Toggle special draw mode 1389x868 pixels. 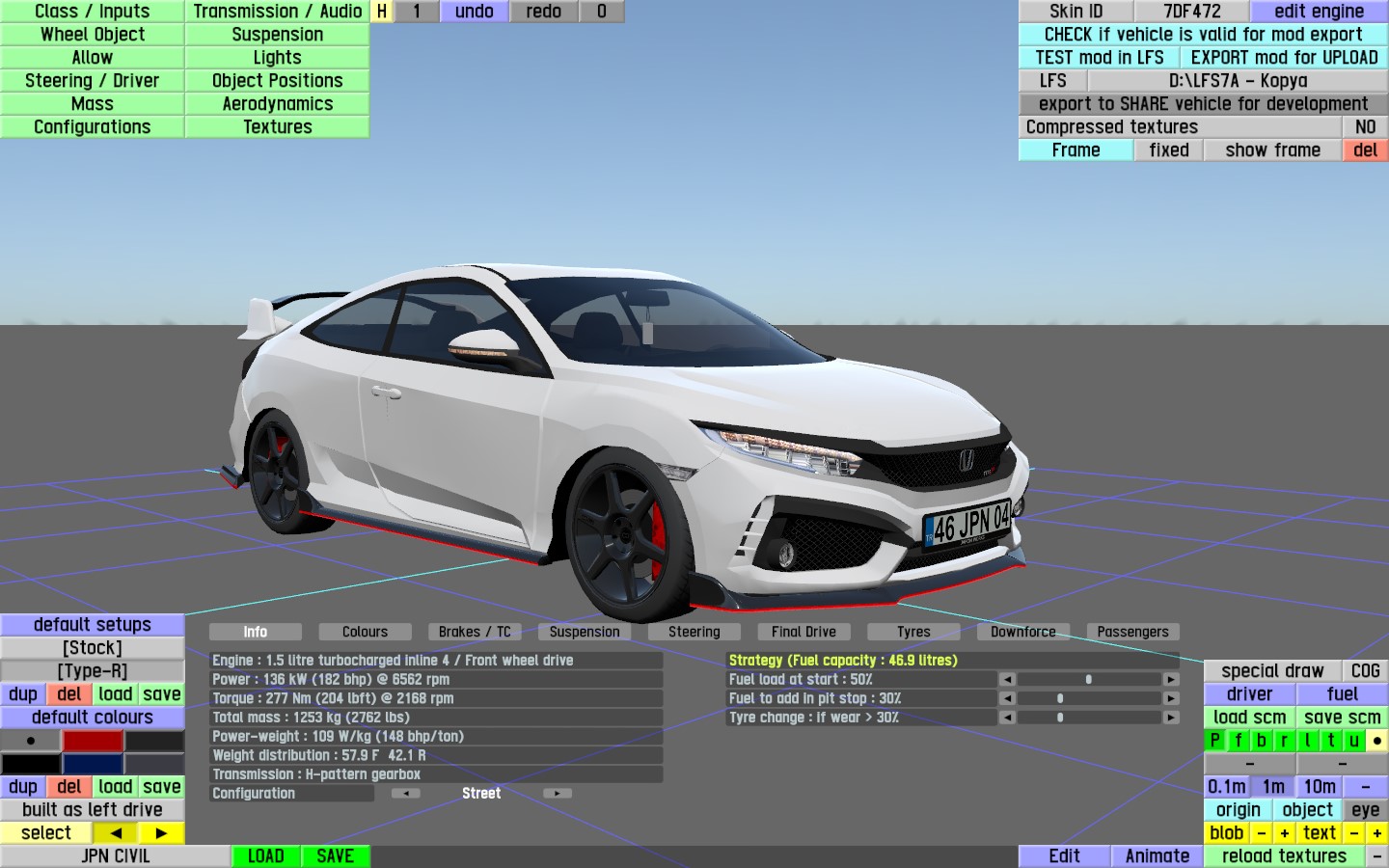click(1272, 671)
